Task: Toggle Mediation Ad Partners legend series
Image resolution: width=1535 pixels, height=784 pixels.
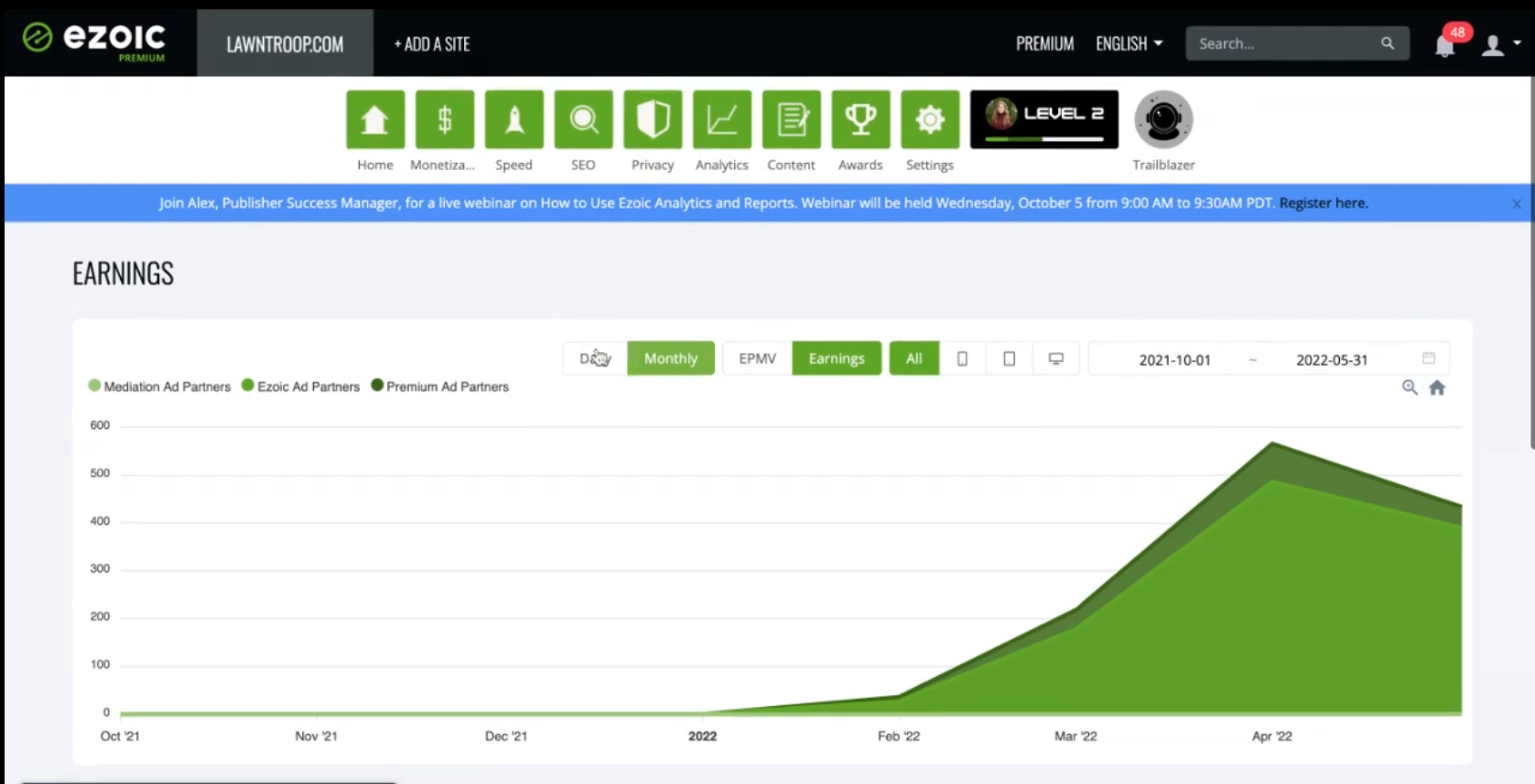Action: (159, 387)
